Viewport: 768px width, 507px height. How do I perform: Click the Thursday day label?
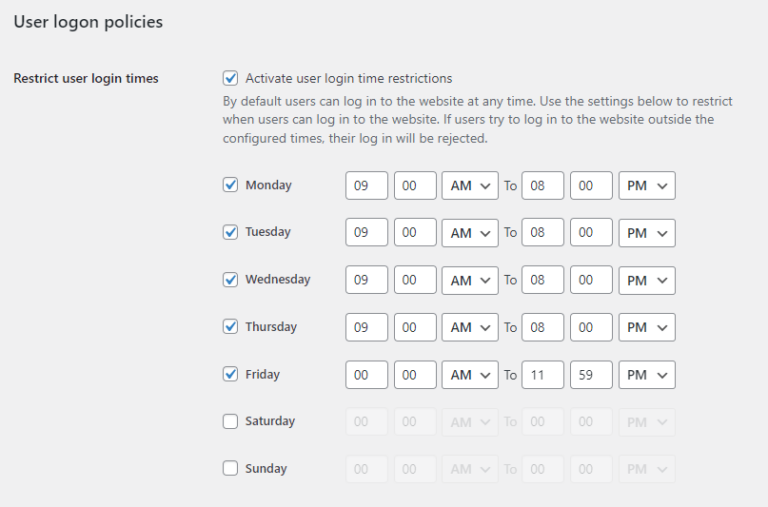[271, 327]
